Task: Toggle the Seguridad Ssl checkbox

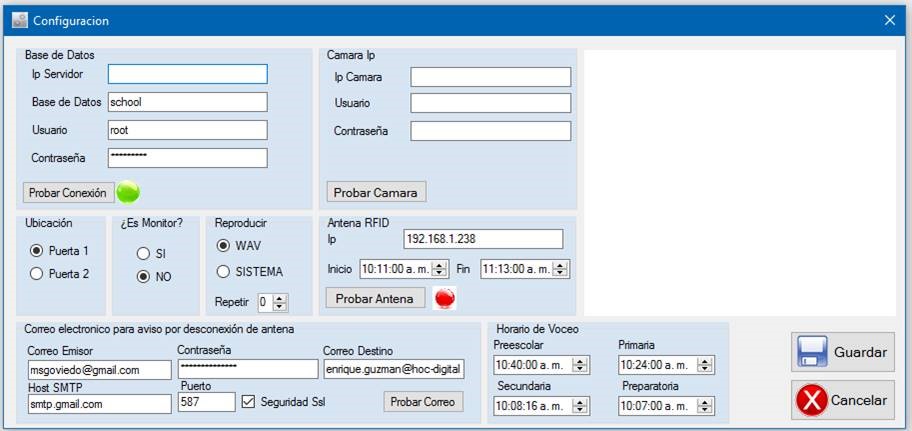Action: coord(249,402)
